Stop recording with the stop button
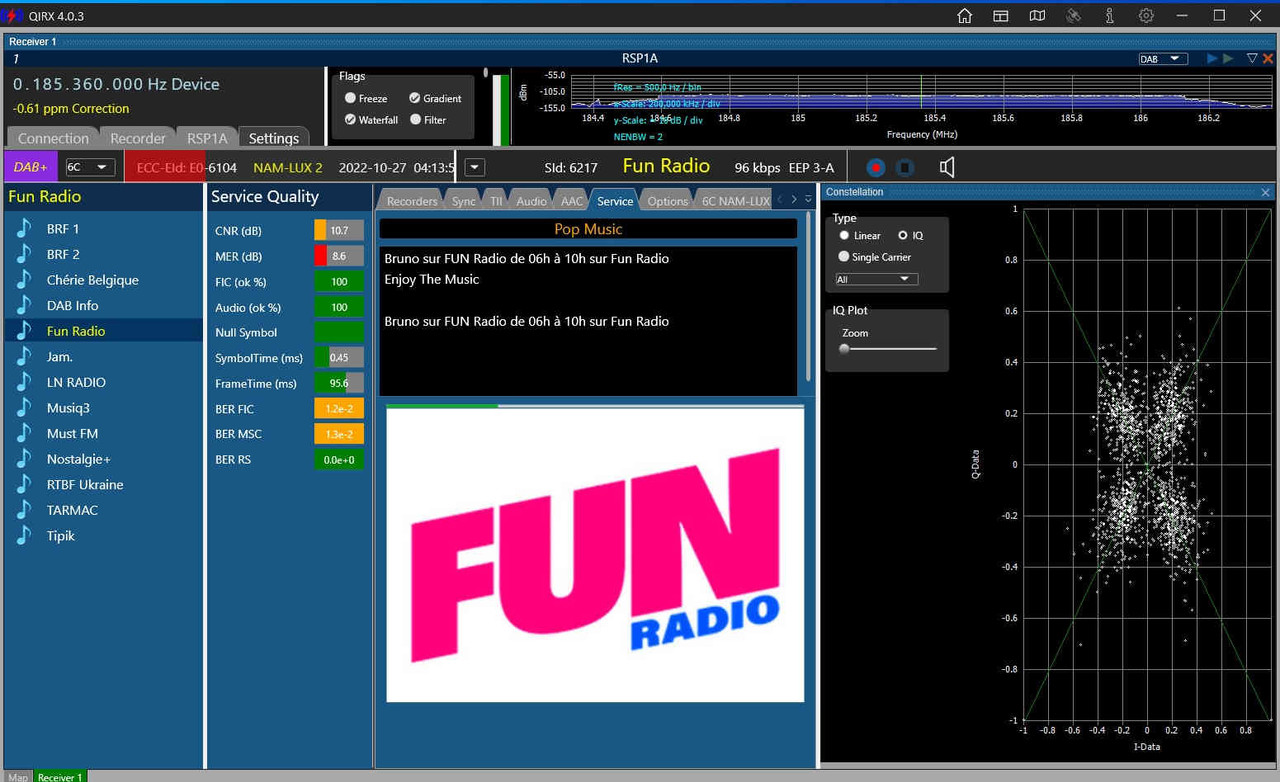1280x782 pixels. 904,167
